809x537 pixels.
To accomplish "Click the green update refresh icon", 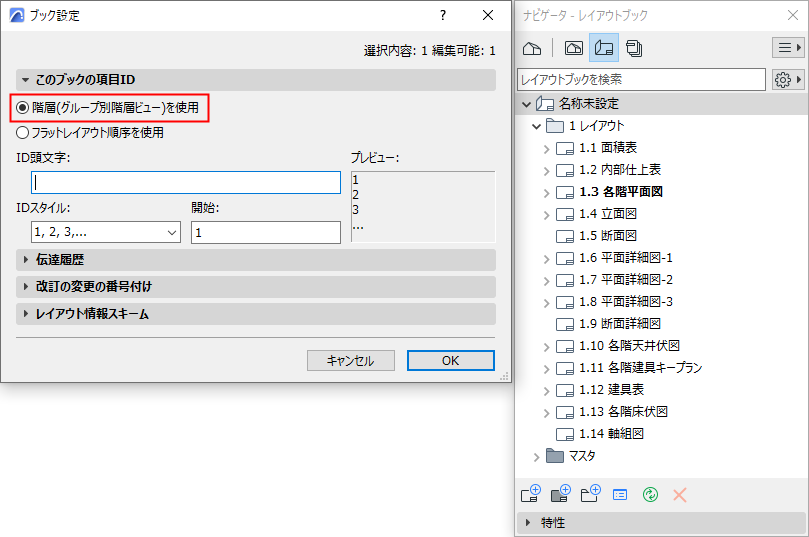I will click(650, 495).
